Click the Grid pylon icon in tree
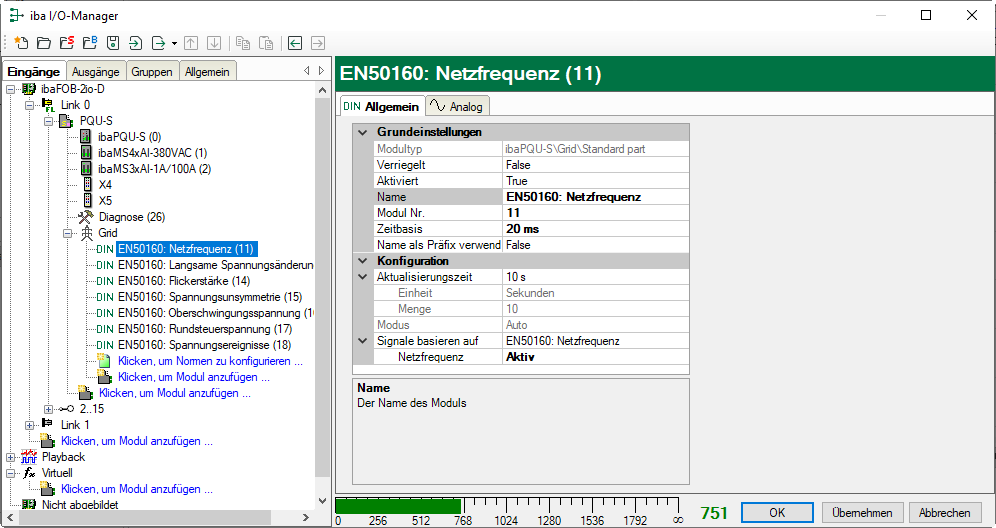The height and width of the screenshot is (528, 996). click(x=86, y=233)
